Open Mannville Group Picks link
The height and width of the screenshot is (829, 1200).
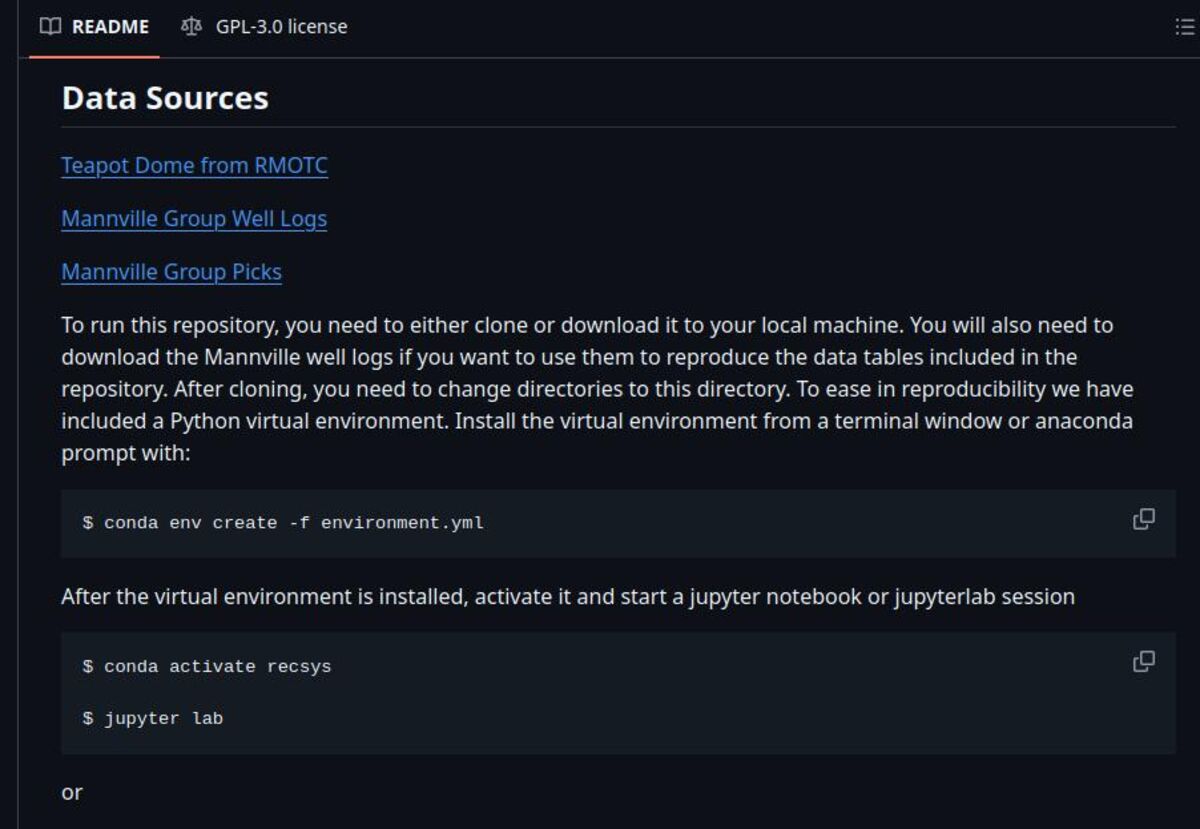(x=171, y=271)
